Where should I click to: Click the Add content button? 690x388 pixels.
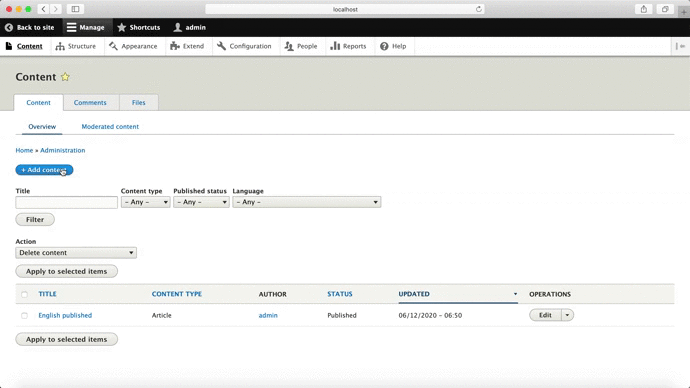coord(44,170)
